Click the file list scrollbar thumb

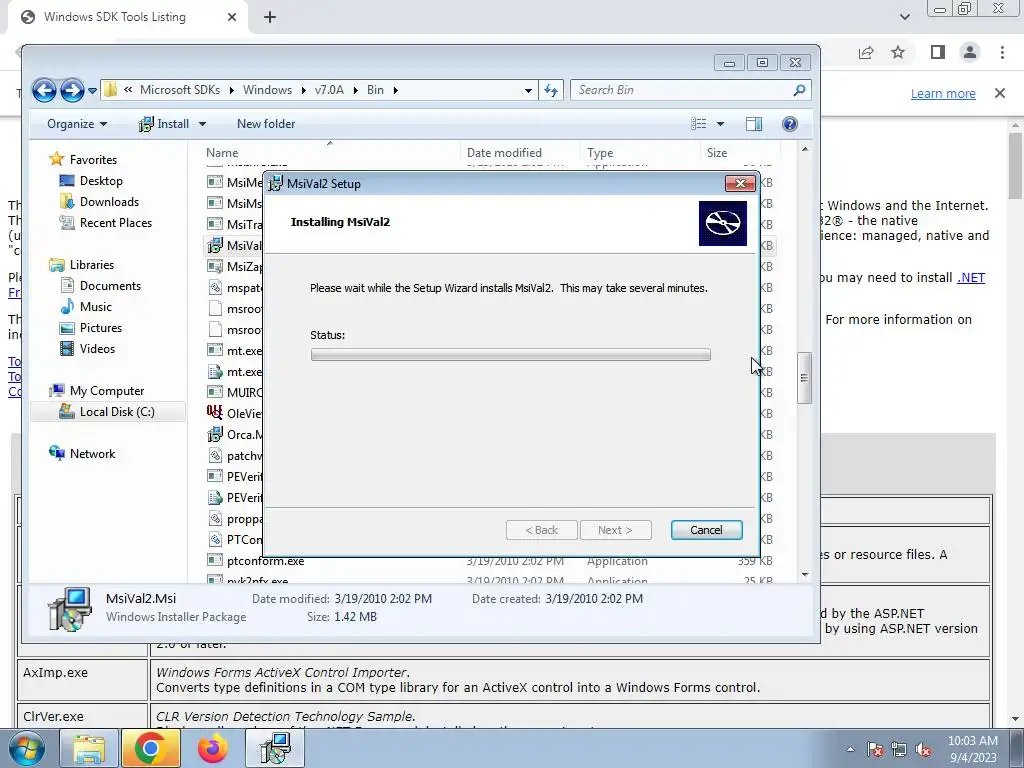pyautogui.click(x=805, y=377)
